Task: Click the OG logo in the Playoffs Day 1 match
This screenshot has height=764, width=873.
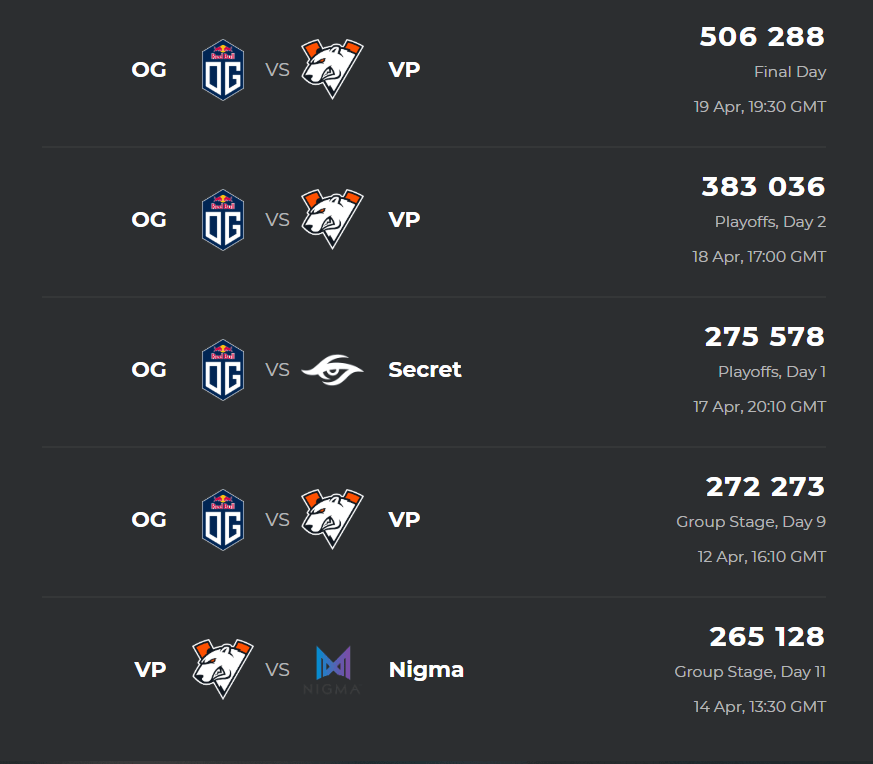Action: click(x=223, y=370)
